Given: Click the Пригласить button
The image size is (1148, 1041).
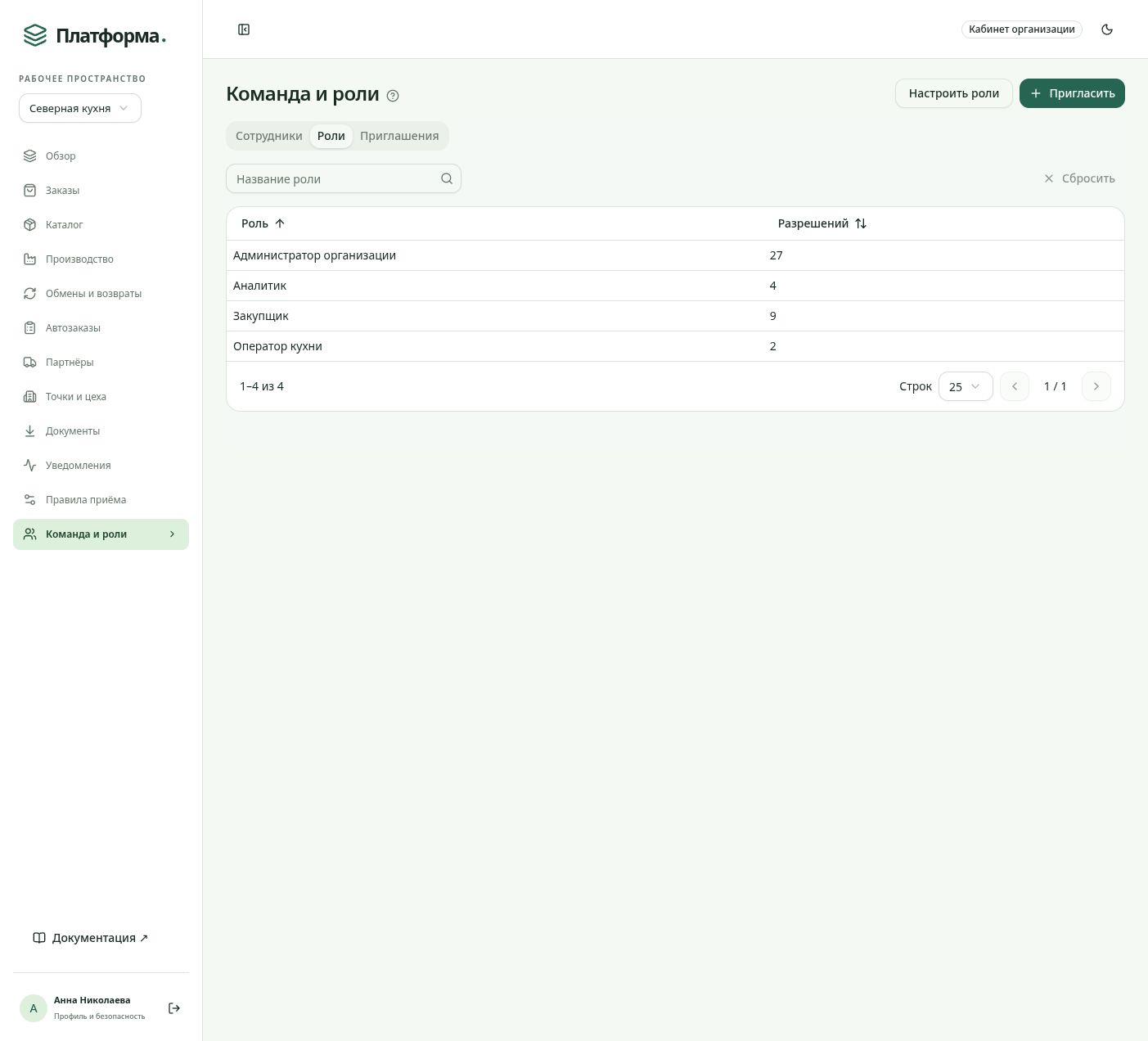Looking at the screenshot, I should point(1072,93).
